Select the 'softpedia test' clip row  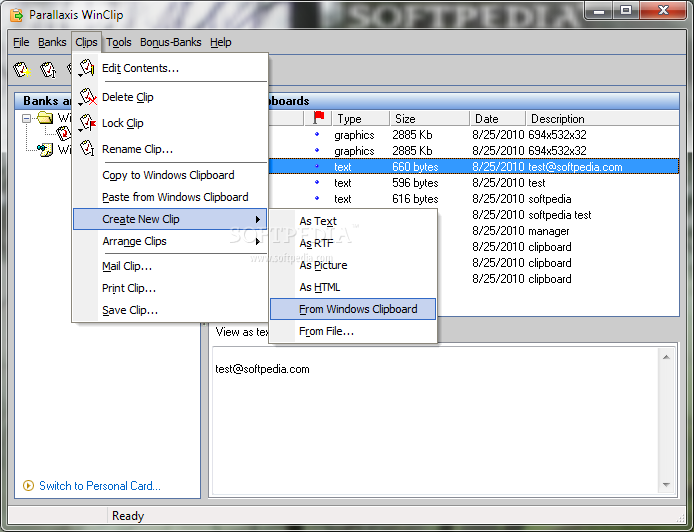(558, 215)
